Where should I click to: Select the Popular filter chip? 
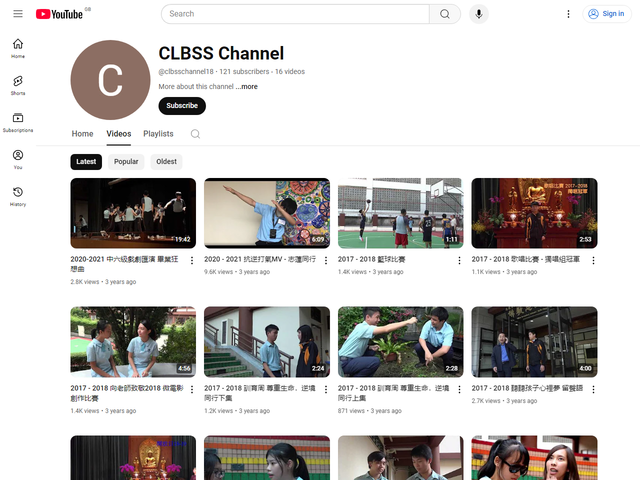click(126, 161)
